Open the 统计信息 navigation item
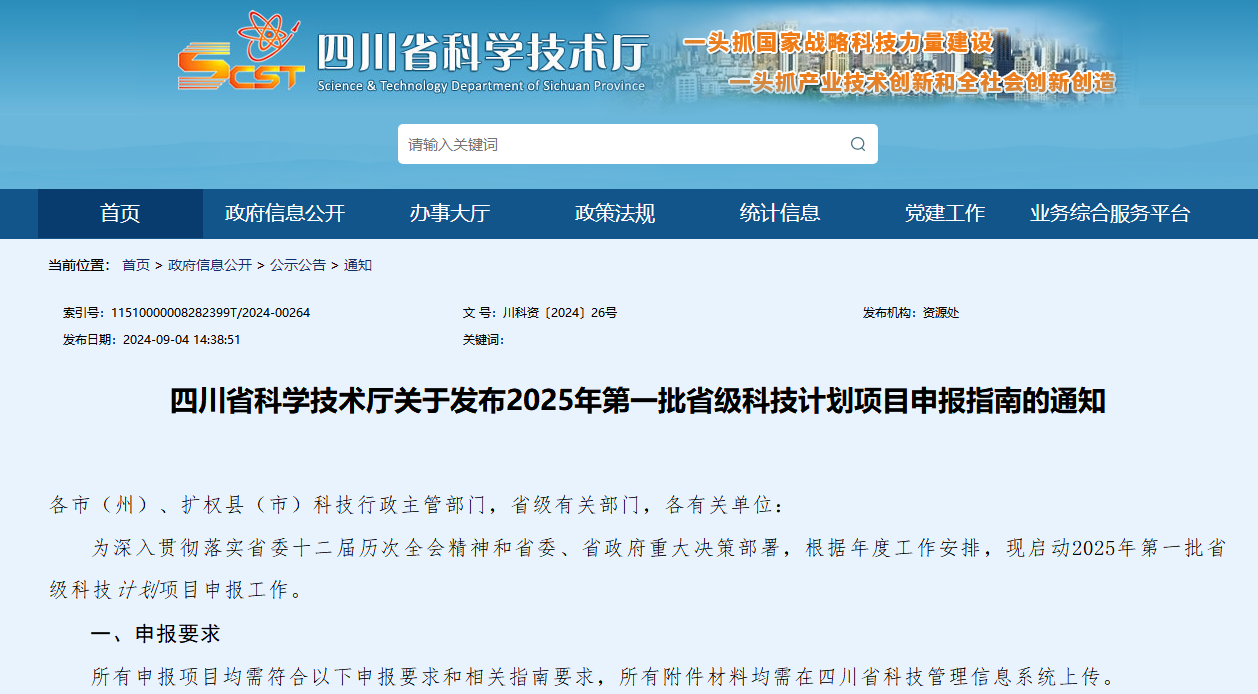Viewport: 1258px width, 694px height. point(780,213)
